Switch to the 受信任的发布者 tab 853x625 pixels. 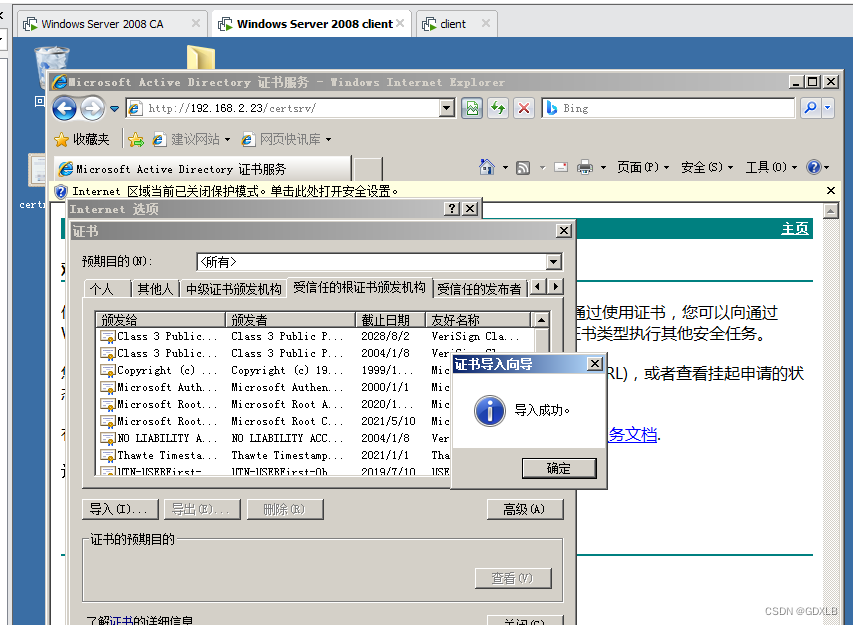[x=479, y=289]
